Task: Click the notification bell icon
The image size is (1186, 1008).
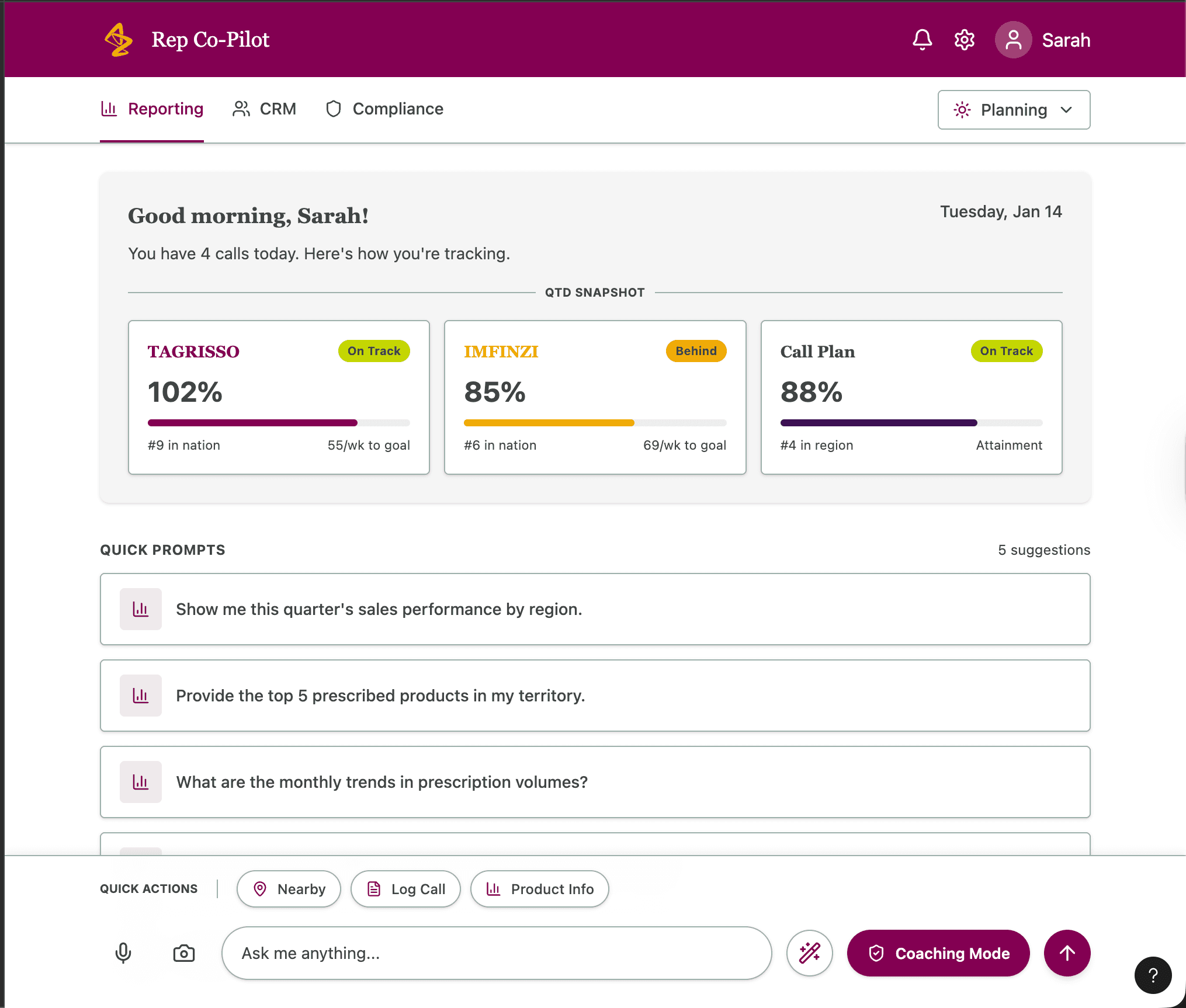Action: pos(922,40)
